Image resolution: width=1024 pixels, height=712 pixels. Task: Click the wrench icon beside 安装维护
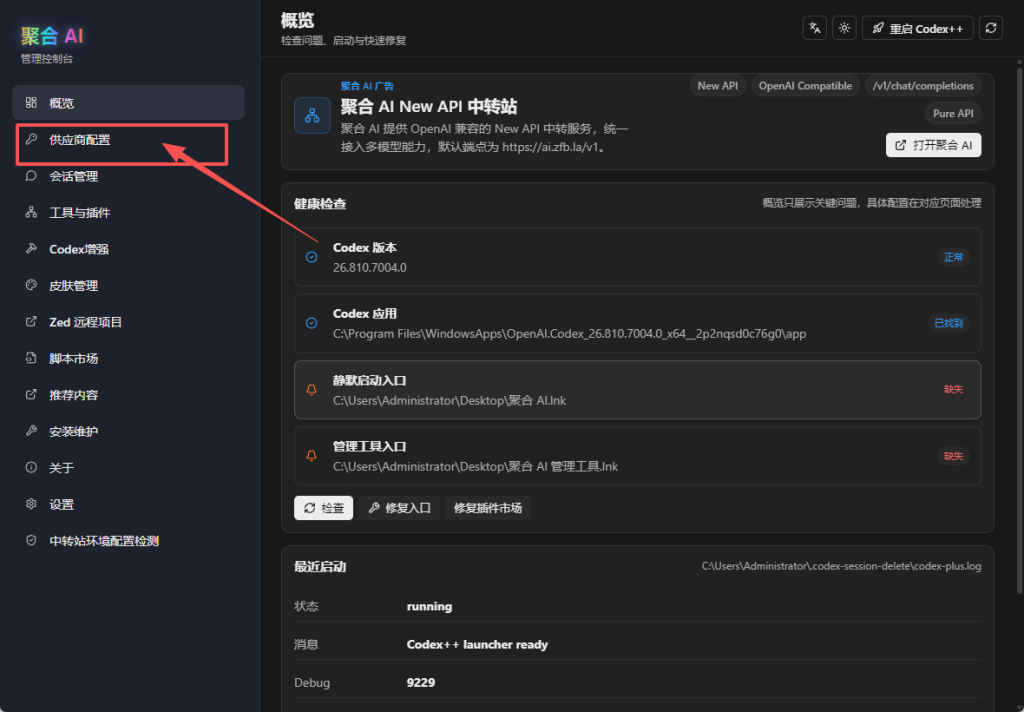coord(31,431)
